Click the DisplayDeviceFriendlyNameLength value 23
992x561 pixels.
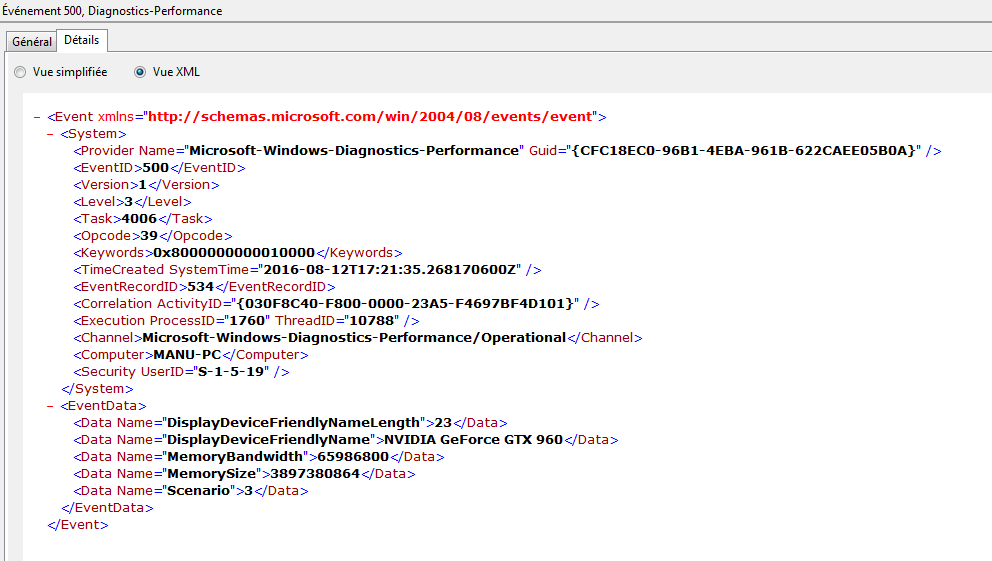coord(443,422)
